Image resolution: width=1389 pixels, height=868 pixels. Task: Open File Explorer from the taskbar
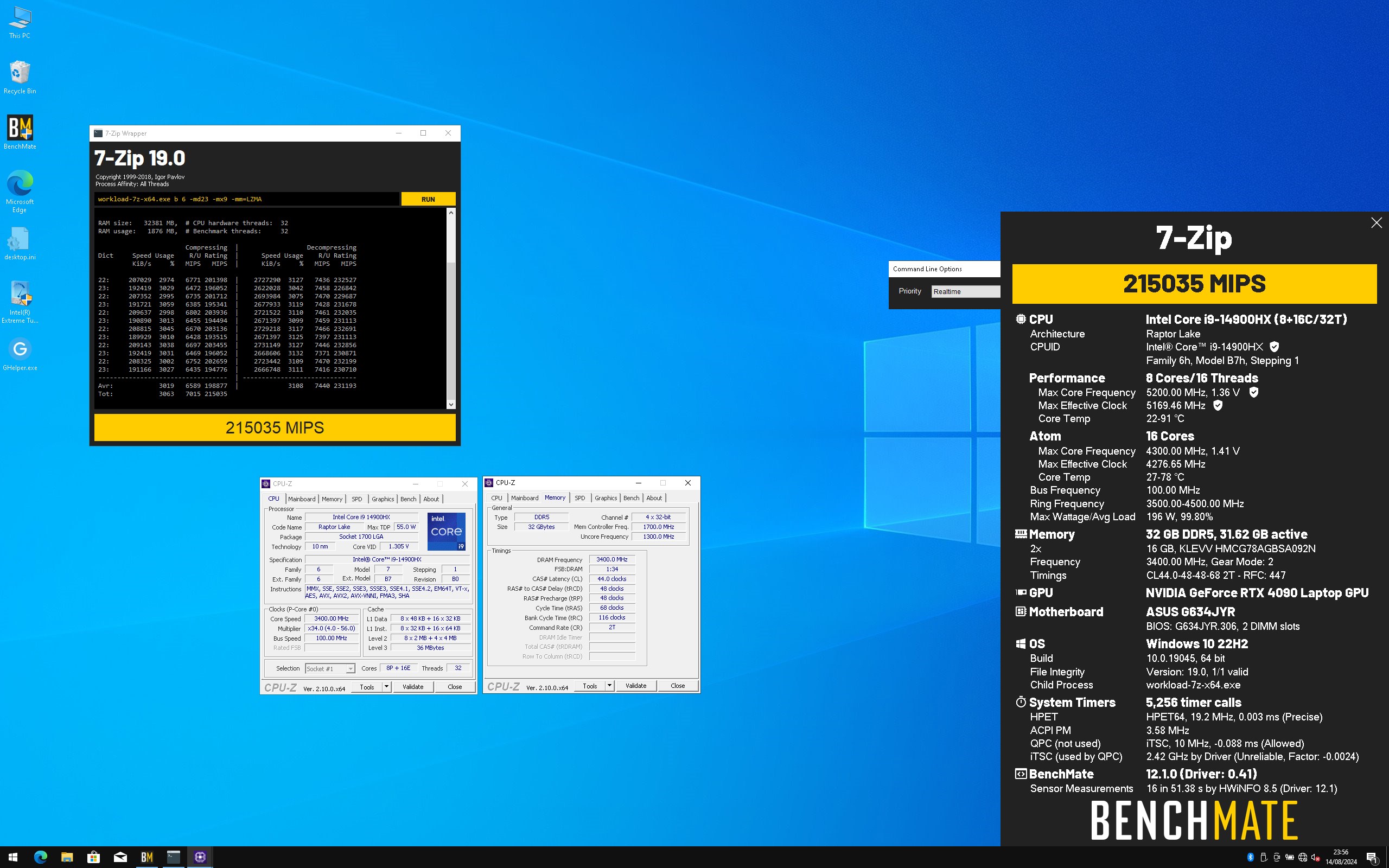(x=67, y=857)
